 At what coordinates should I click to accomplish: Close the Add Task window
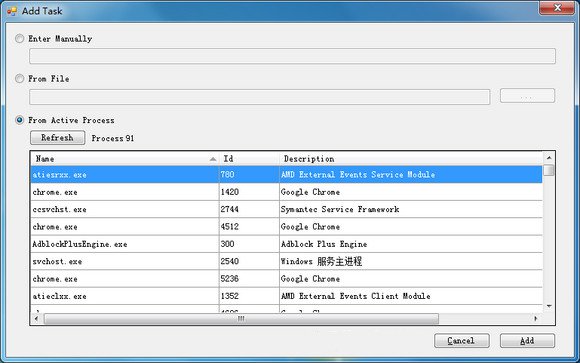(557, 7)
